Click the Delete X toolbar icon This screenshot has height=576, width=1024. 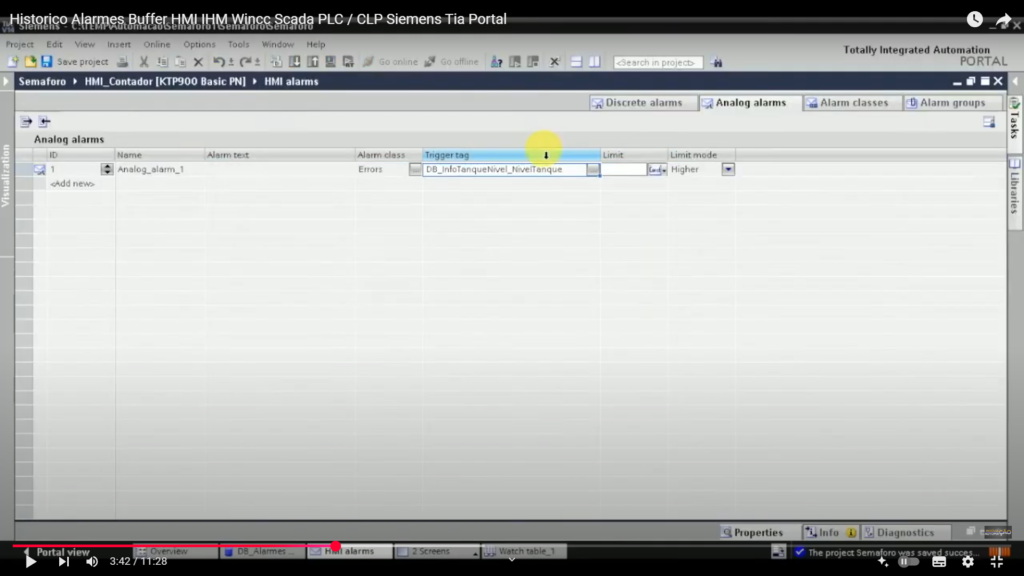click(199, 62)
